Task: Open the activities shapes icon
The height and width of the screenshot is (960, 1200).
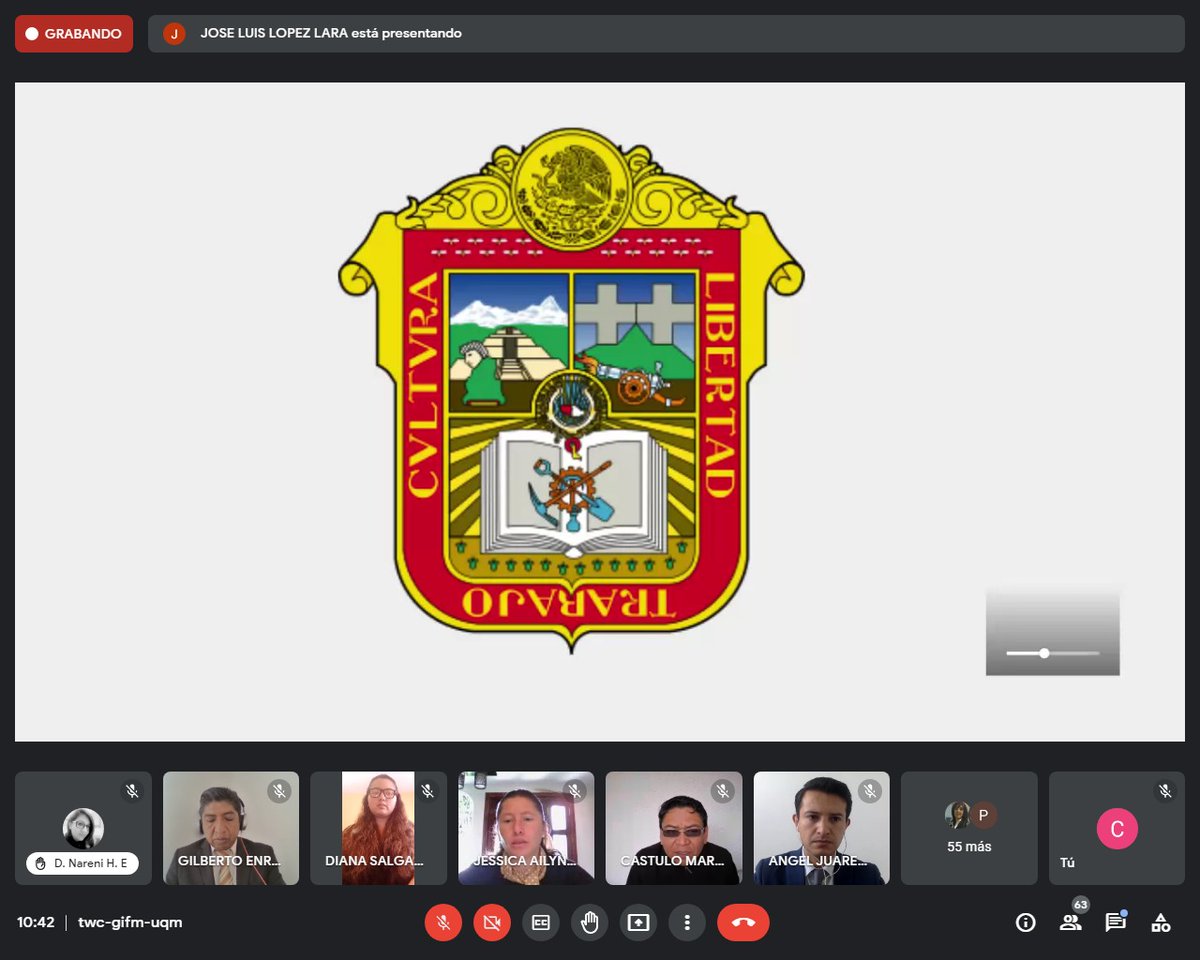Action: click(1160, 922)
